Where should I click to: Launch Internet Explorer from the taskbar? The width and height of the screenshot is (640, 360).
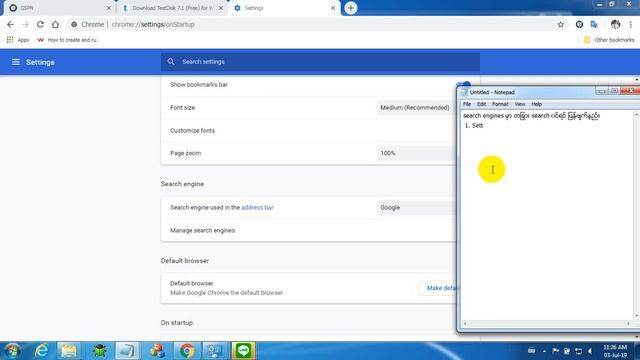41,351
